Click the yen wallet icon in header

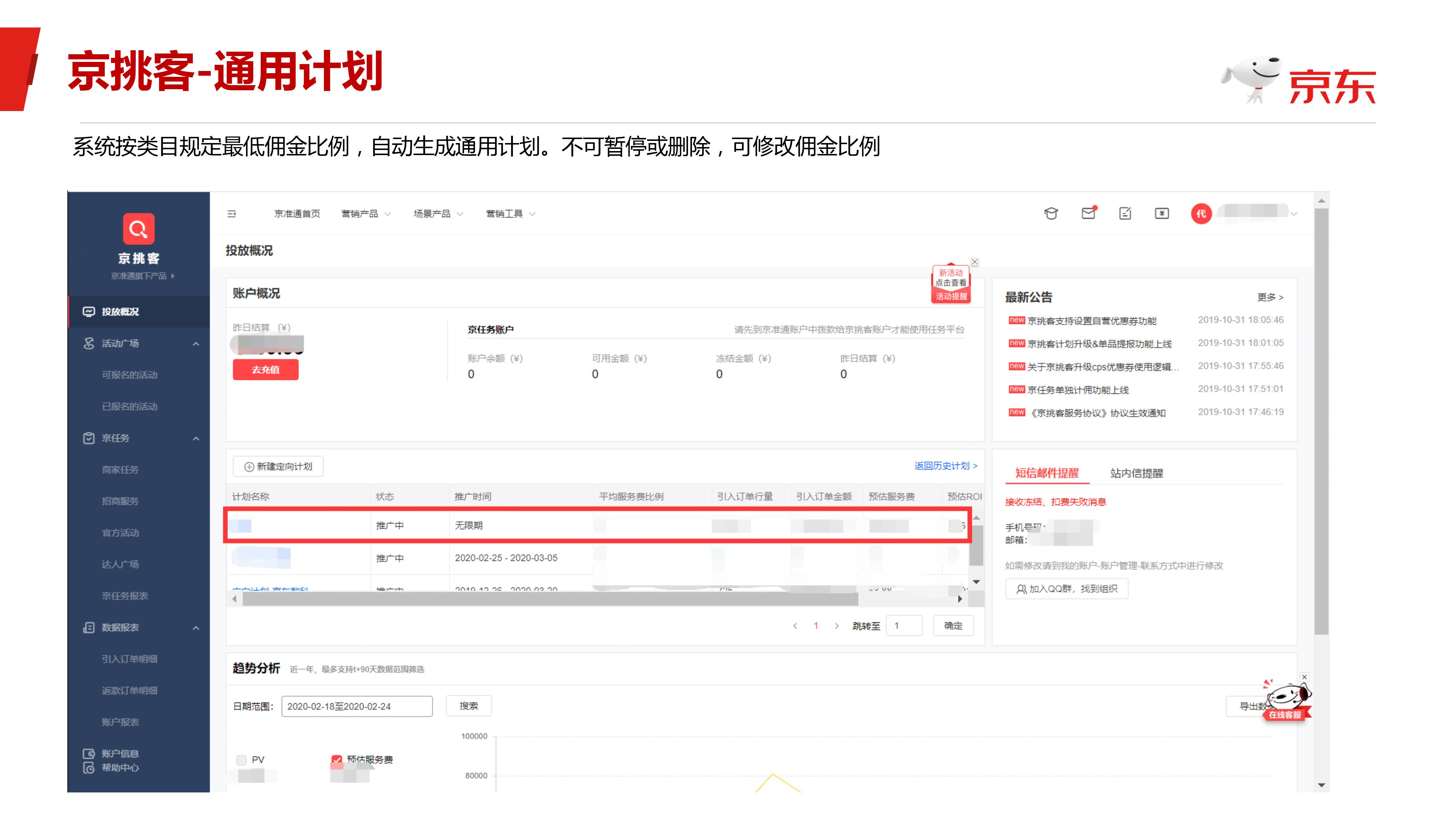(x=1162, y=213)
